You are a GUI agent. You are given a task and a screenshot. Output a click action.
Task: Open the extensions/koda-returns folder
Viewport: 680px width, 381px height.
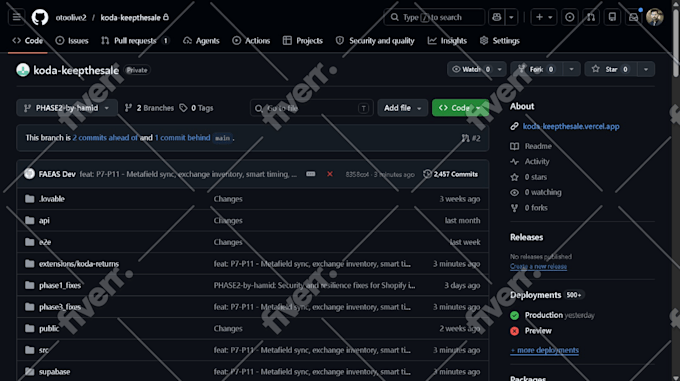click(x=78, y=264)
